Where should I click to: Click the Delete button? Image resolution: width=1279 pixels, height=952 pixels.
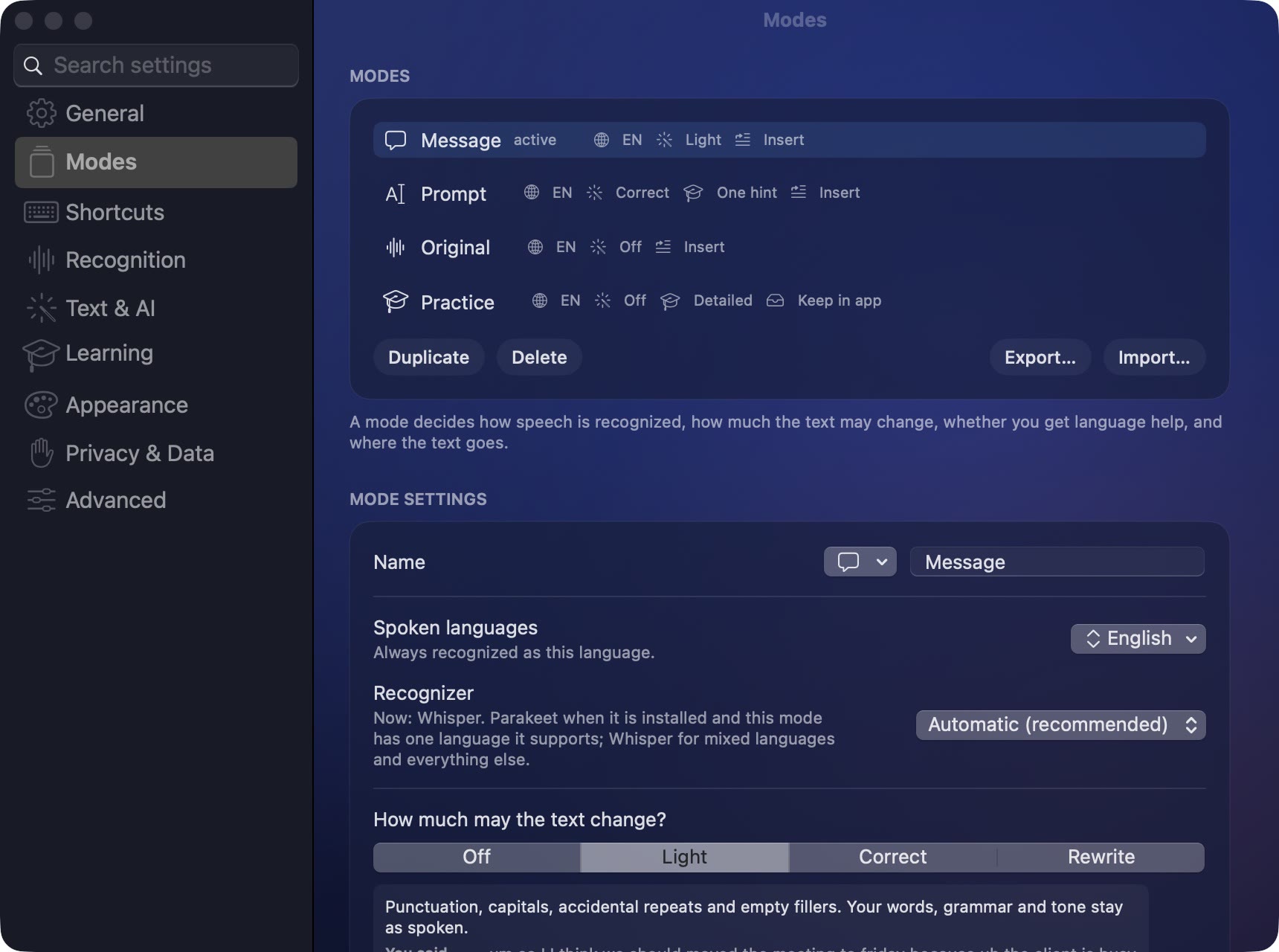tap(539, 357)
